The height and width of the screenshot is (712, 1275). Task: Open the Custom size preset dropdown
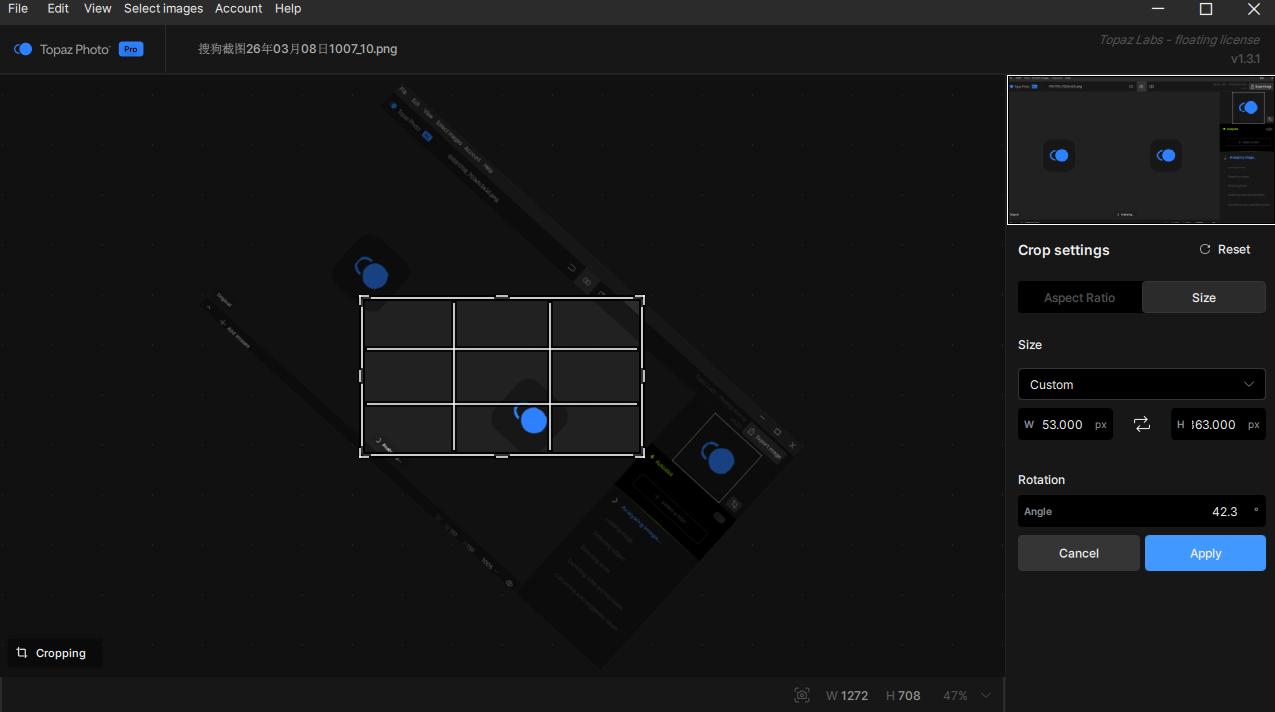click(1141, 384)
